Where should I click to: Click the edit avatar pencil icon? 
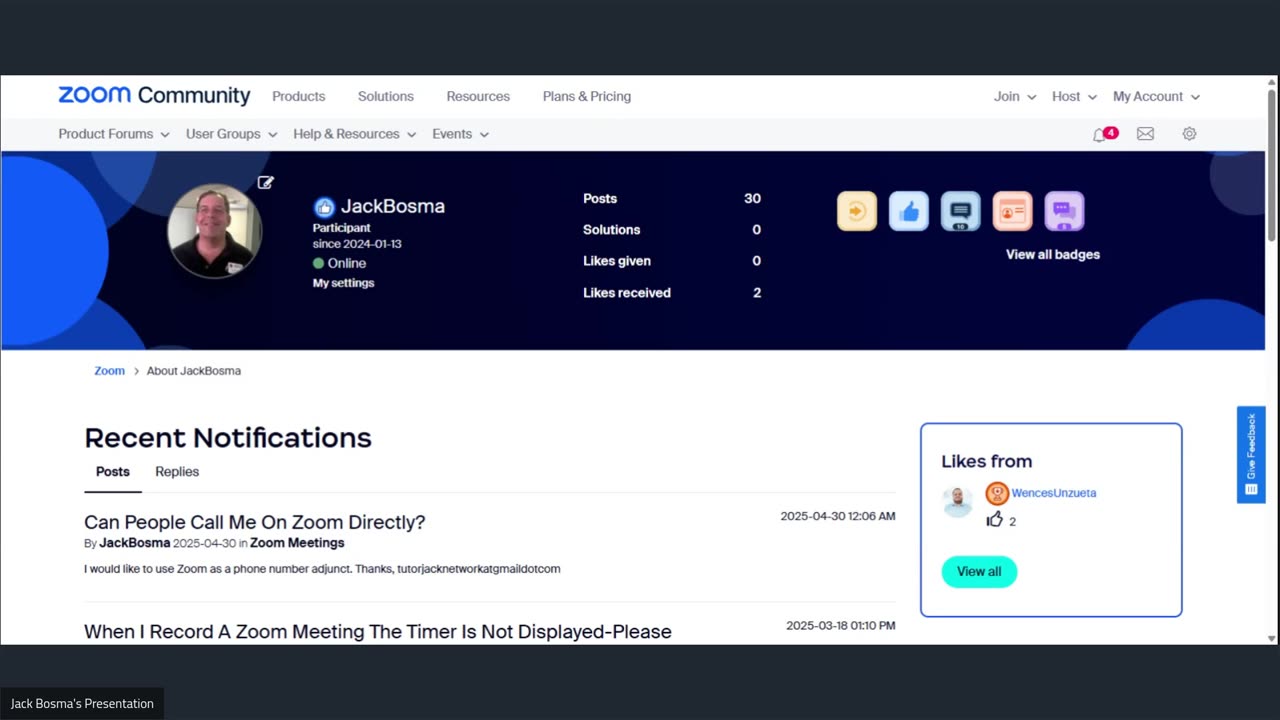265,182
